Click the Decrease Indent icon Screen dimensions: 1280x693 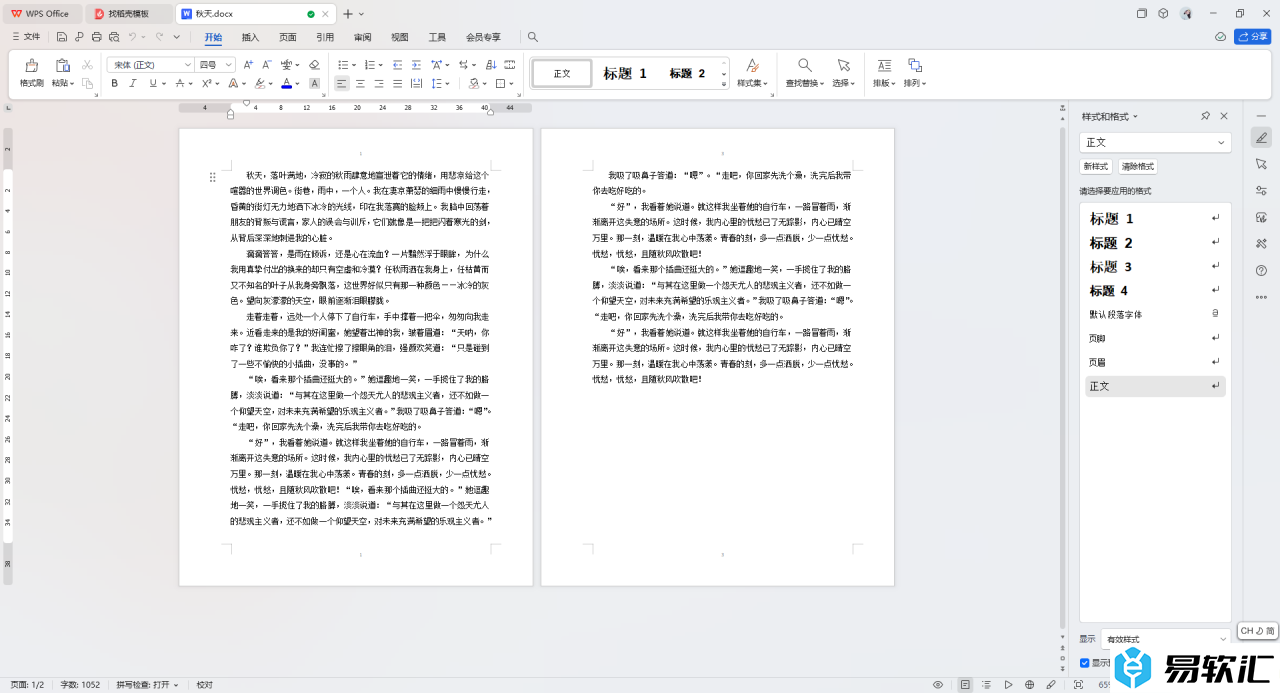coord(398,64)
